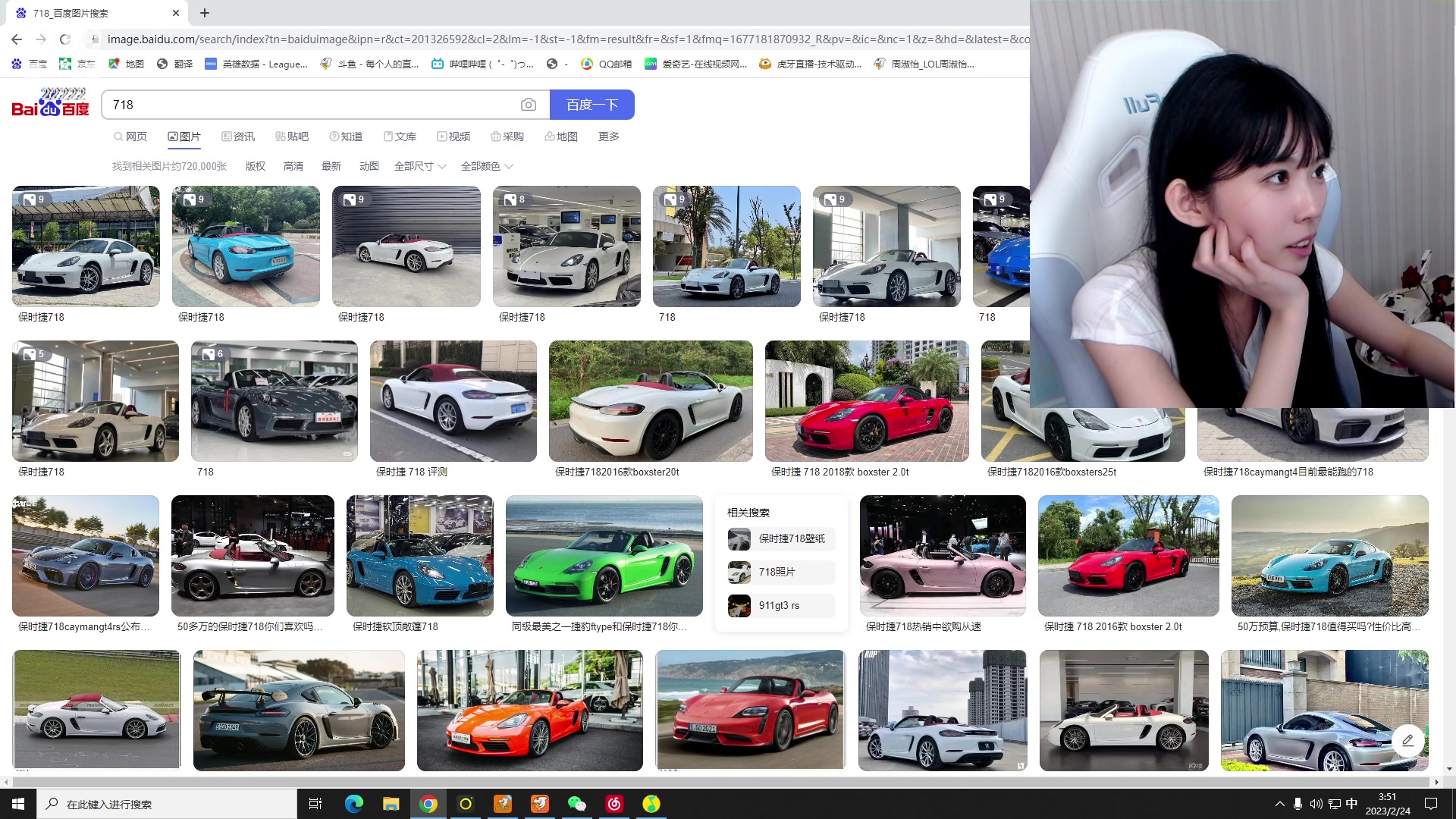Click the volume icon in system tray
The width and height of the screenshot is (1456, 819).
1316,804
